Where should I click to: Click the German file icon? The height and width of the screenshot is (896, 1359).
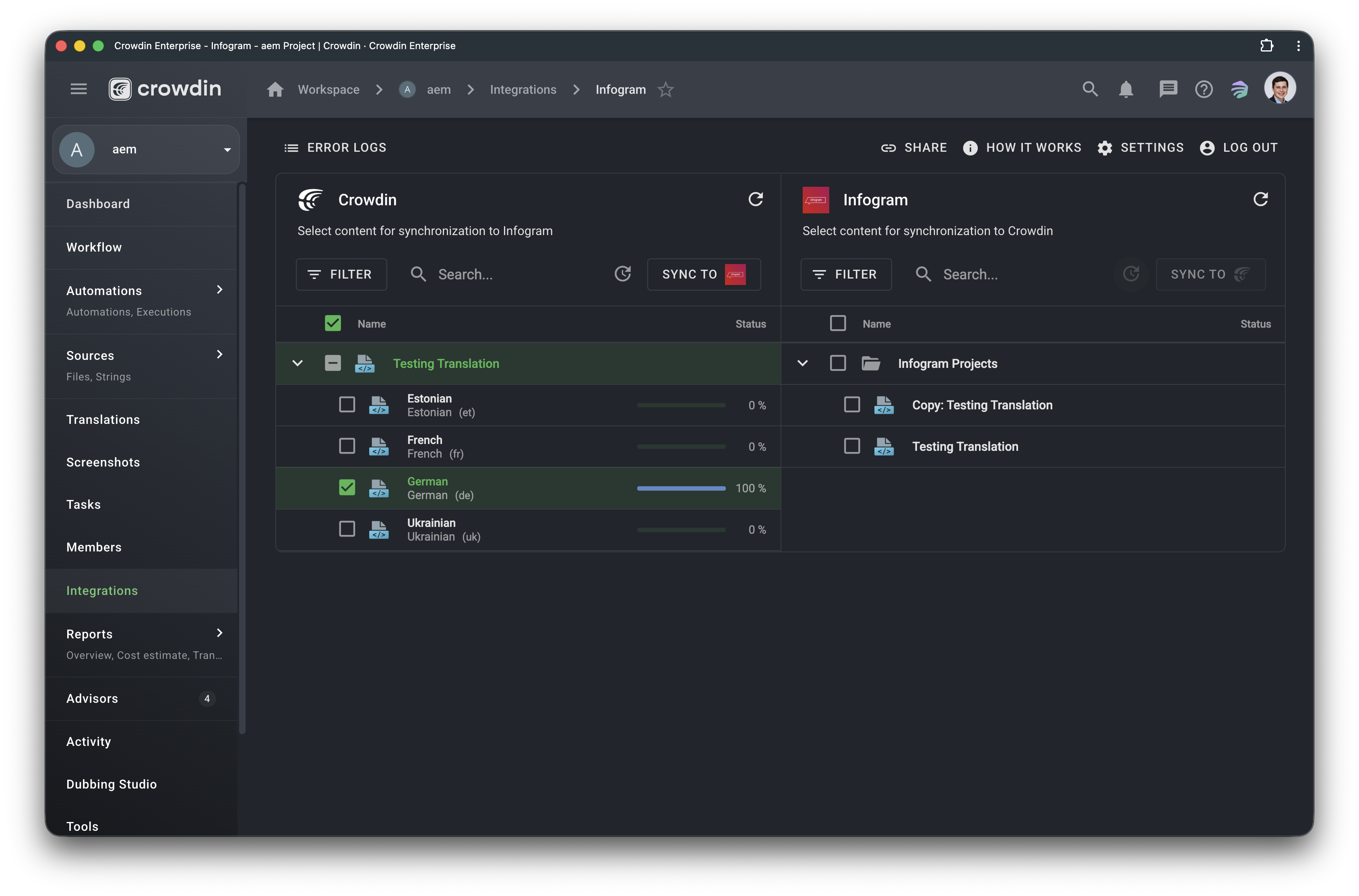(378, 488)
